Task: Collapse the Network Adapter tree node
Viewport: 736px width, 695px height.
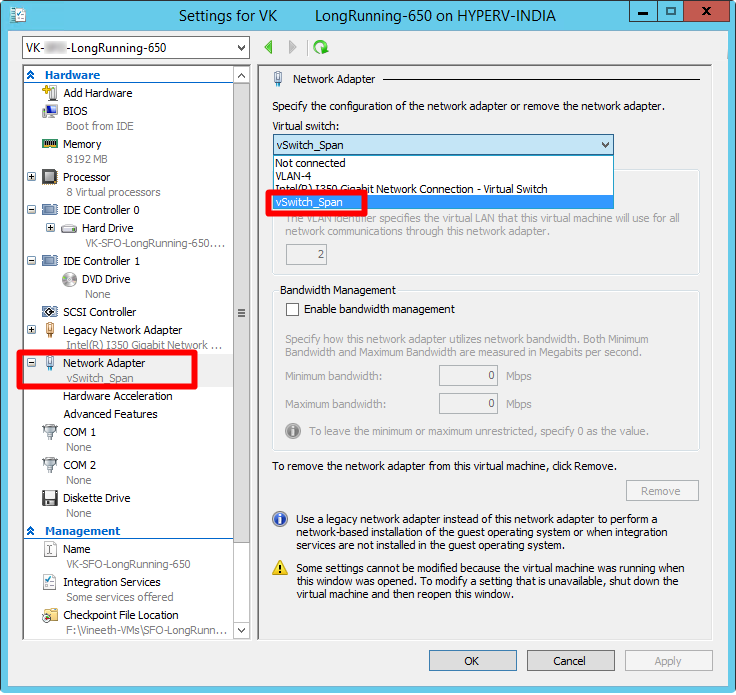Action: [x=31, y=363]
